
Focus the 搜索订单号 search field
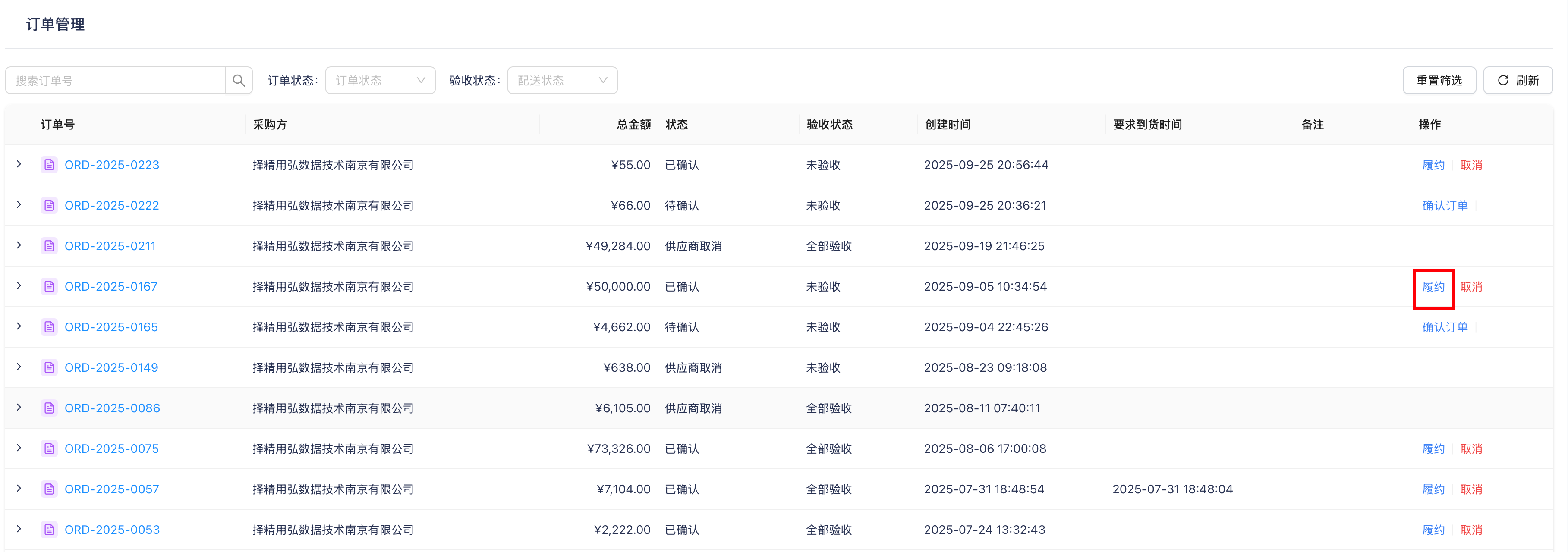click(116, 80)
